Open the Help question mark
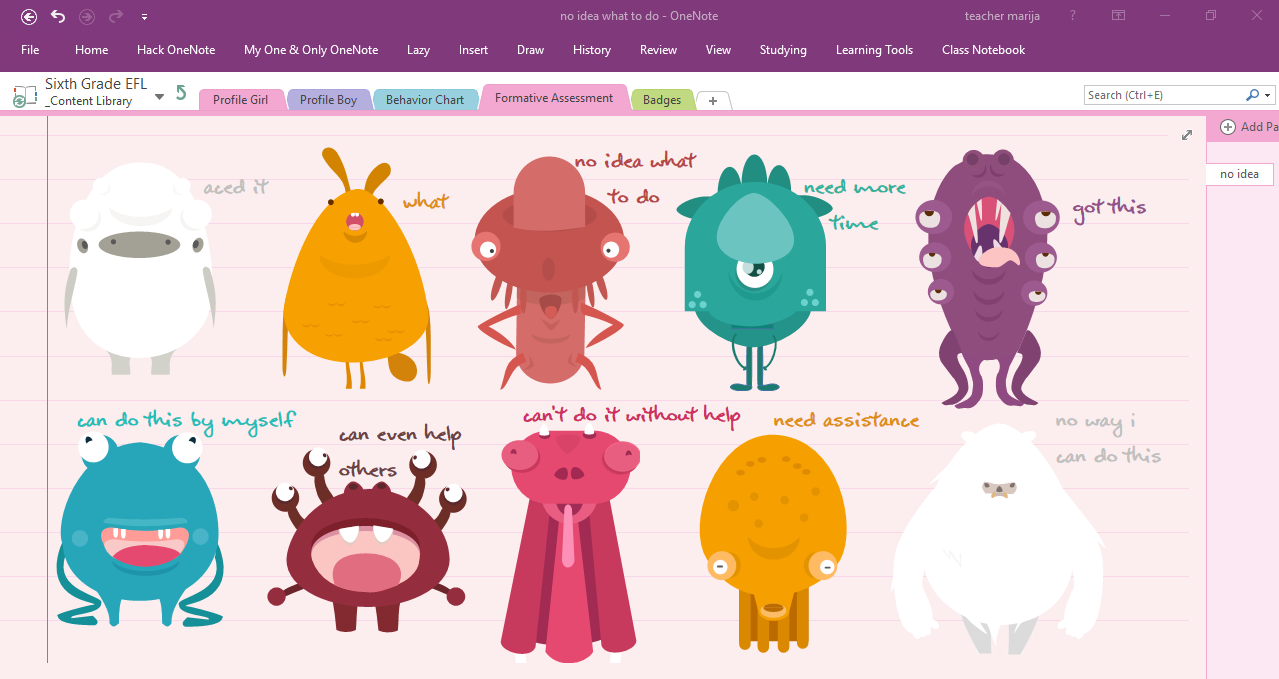 [1073, 16]
